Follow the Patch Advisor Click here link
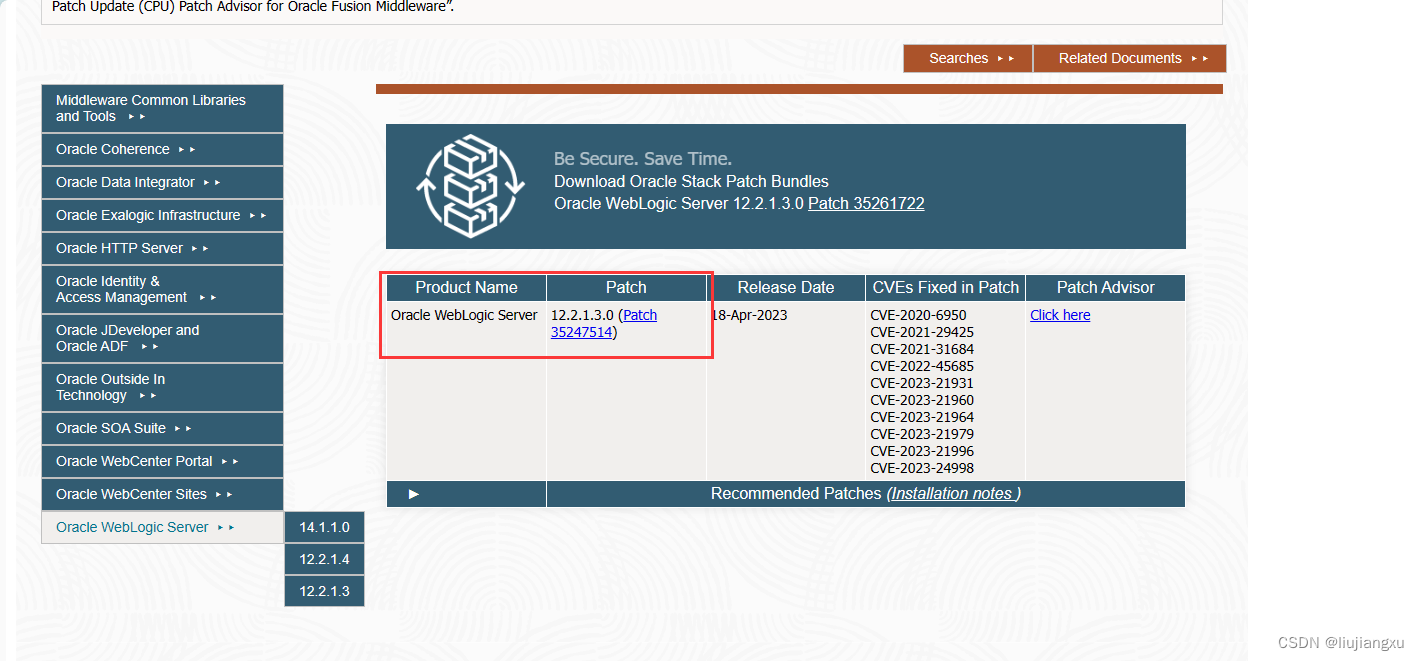This screenshot has width=1419, height=661. (1060, 315)
